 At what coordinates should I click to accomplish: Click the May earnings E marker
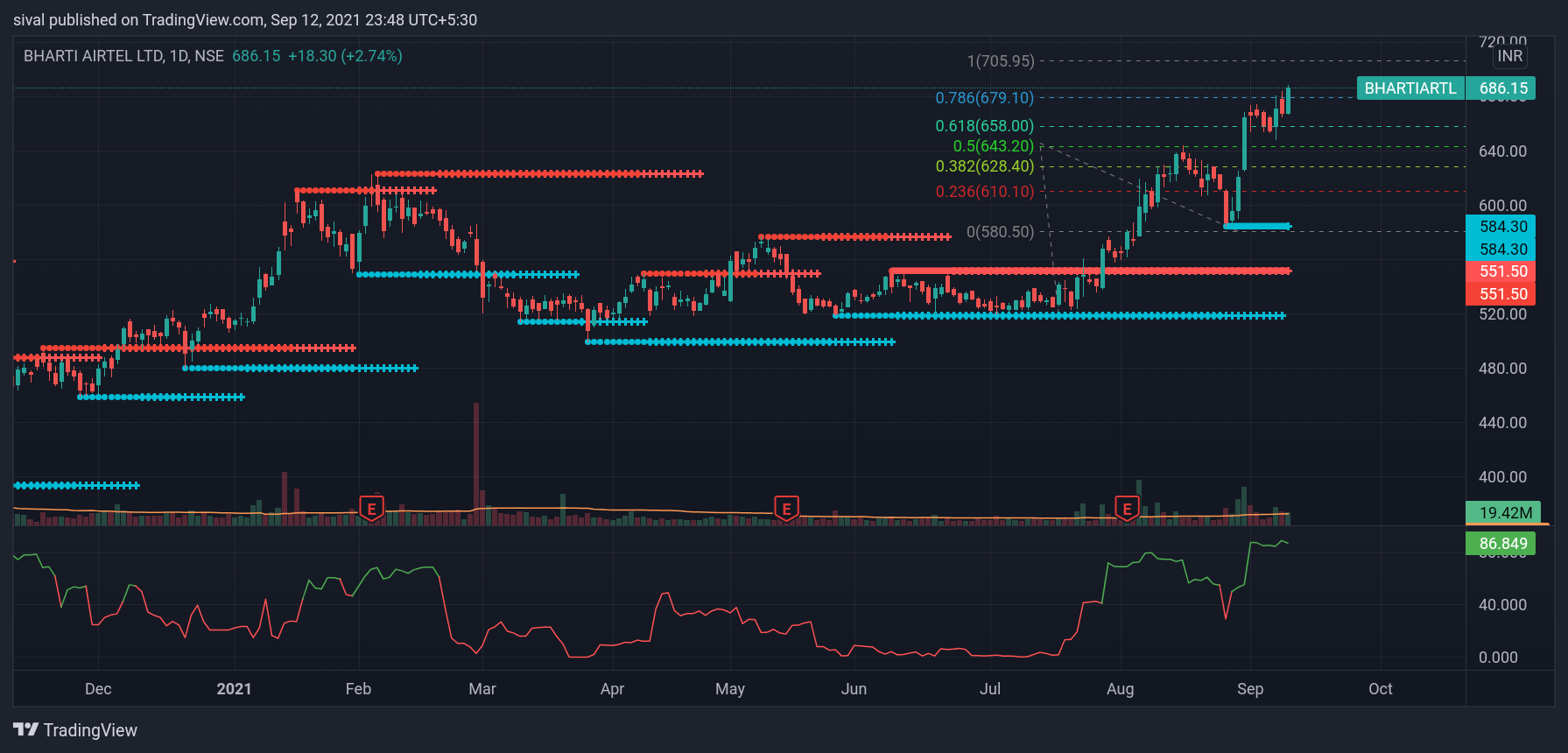point(787,509)
